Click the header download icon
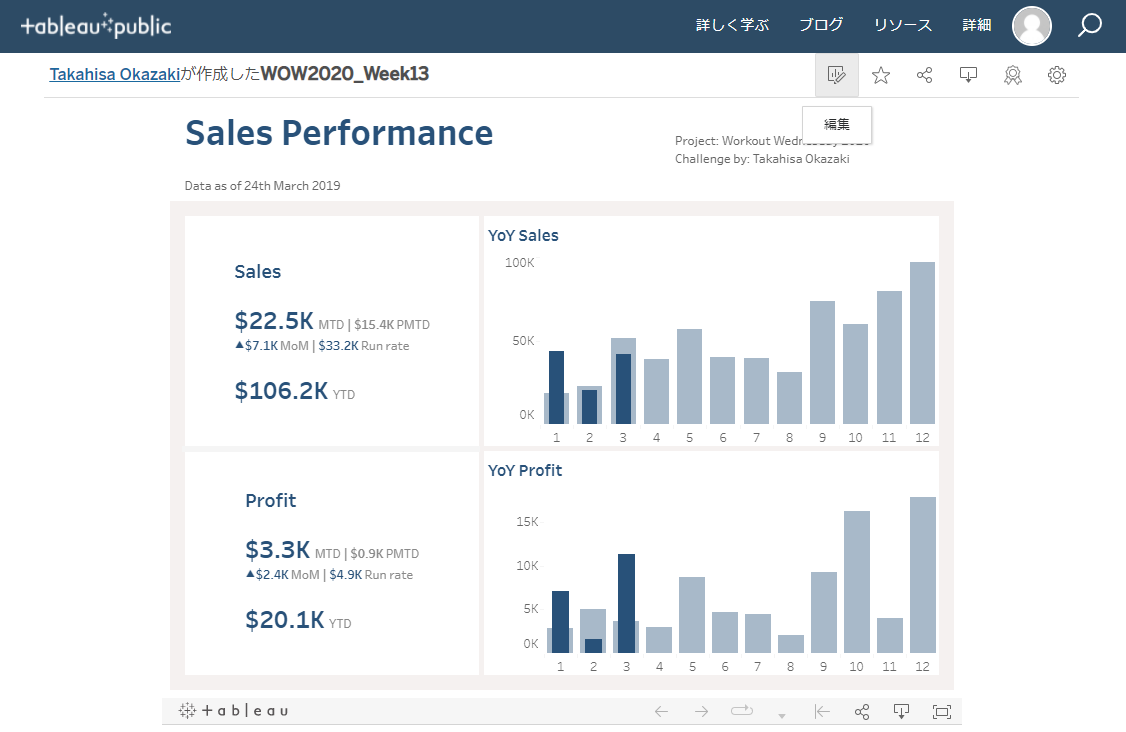 tap(969, 75)
